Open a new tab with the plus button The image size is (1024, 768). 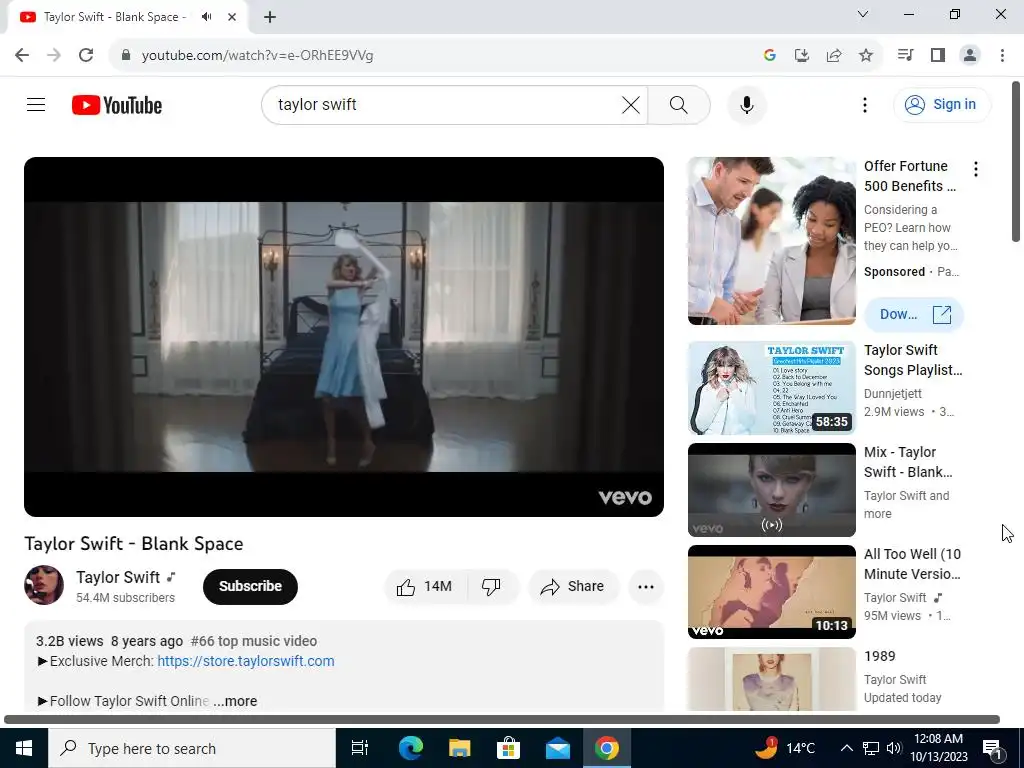[x=270, y=17]
